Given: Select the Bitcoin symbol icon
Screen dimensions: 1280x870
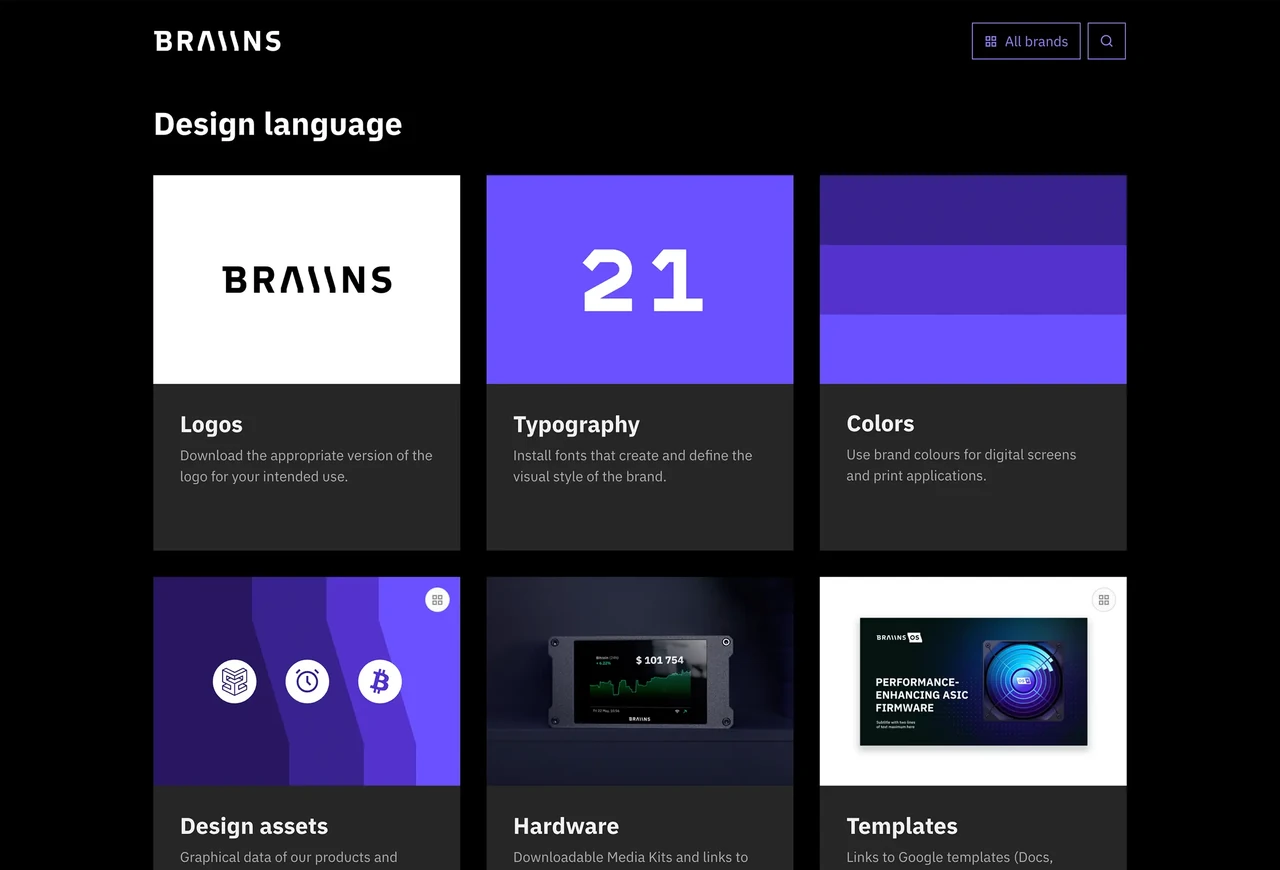Looking at the screenshot, I should (x=380, y=682).
